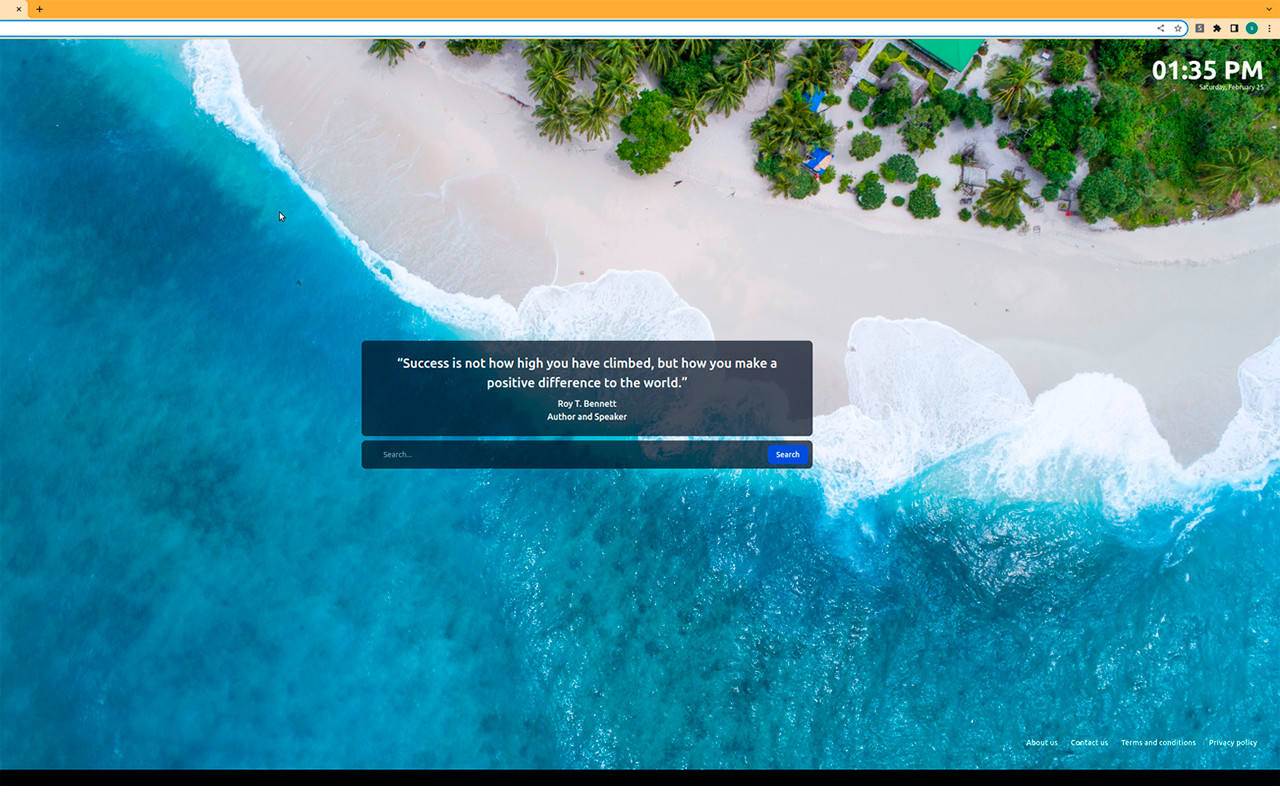The width and height of the screenshot is (1280, 800).
Task: Click the 01:35 PM clock display
Action: pos(1207,70)
